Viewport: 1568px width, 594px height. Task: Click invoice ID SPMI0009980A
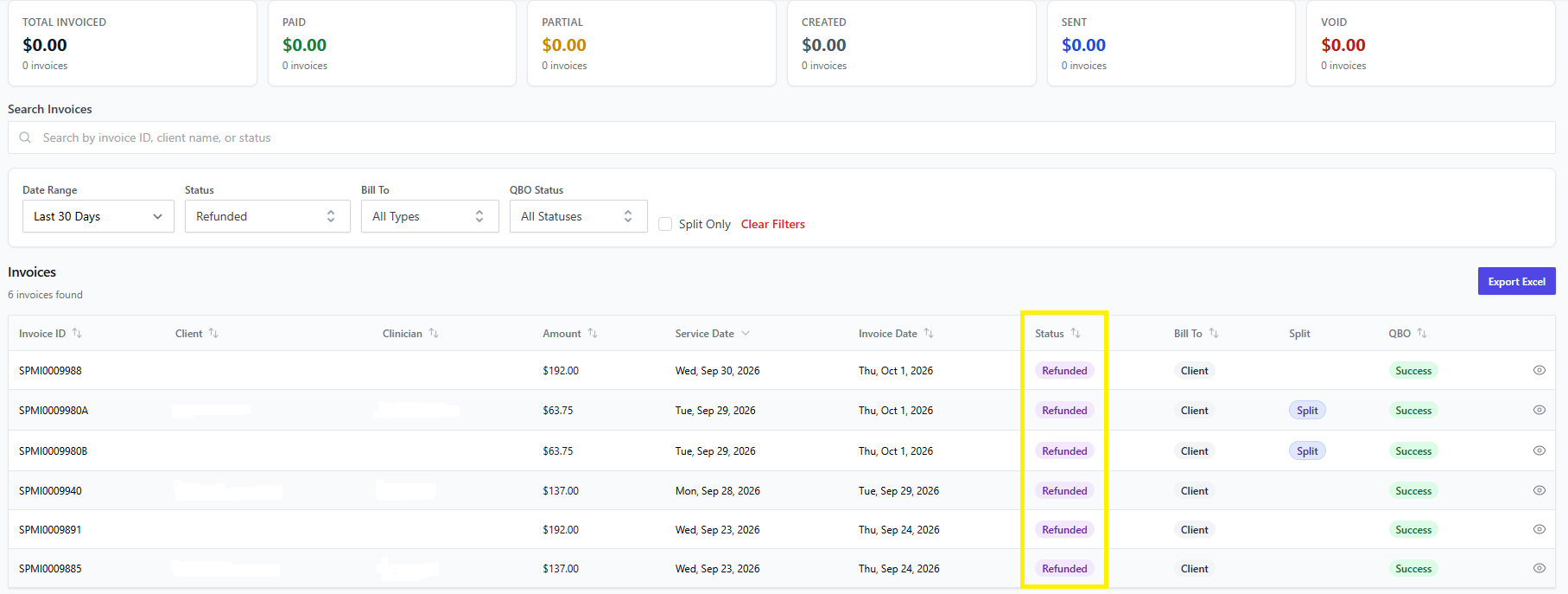[x=54, y=410]
